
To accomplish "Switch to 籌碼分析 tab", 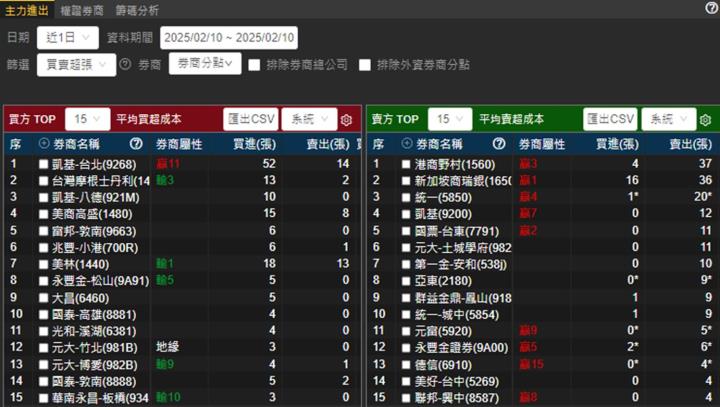I will click(137, 10).
